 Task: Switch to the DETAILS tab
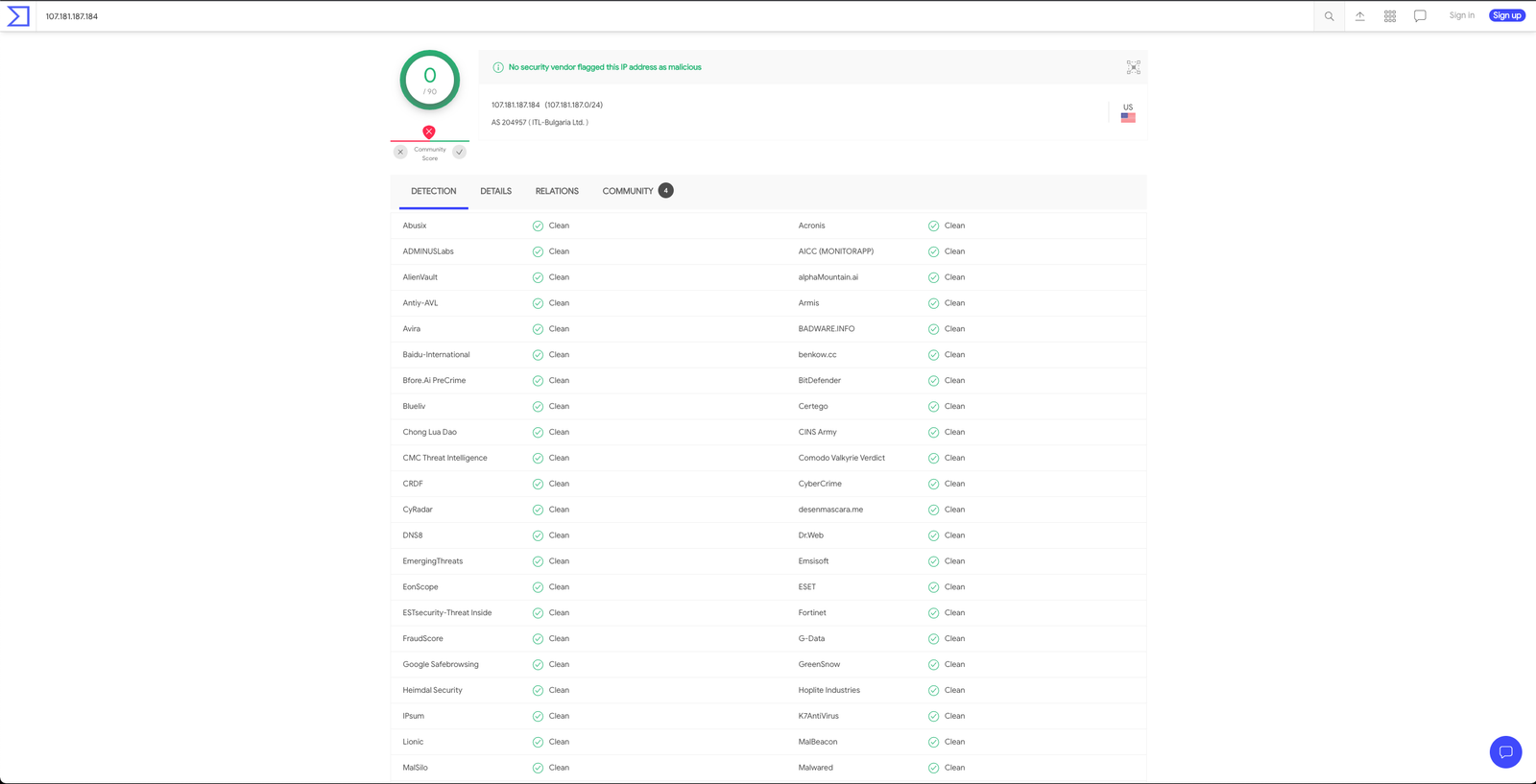(495, 191)
